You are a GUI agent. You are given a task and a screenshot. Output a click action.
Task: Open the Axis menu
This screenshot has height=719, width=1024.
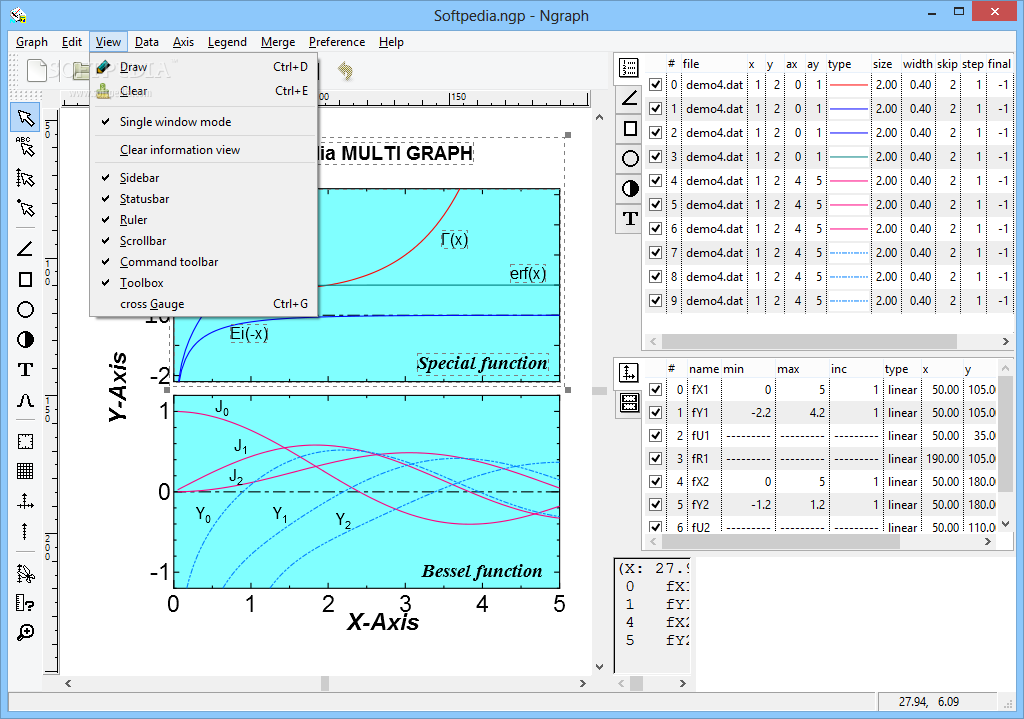[184, 42]
